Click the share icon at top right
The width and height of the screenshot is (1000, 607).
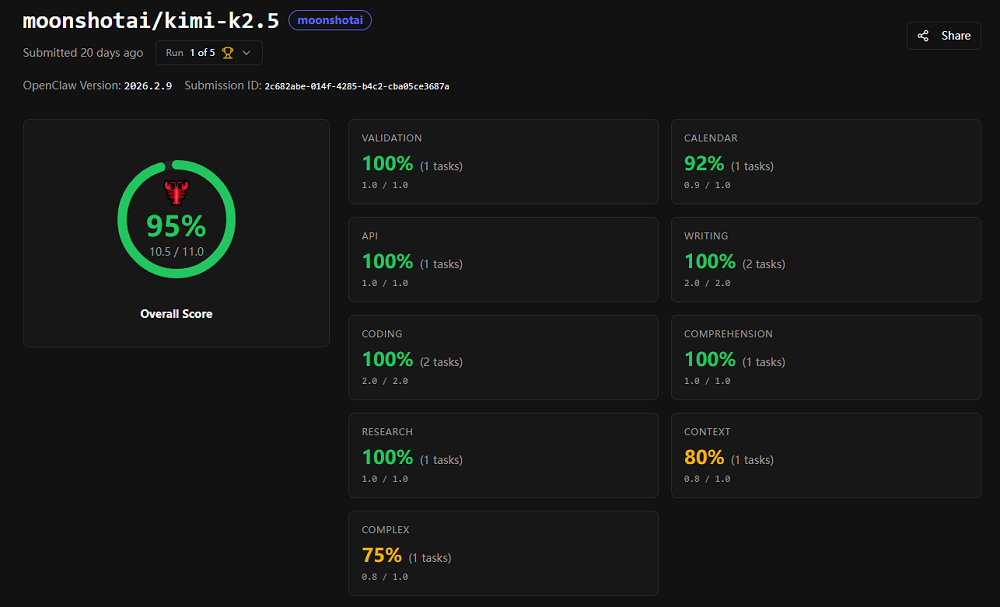923,36
